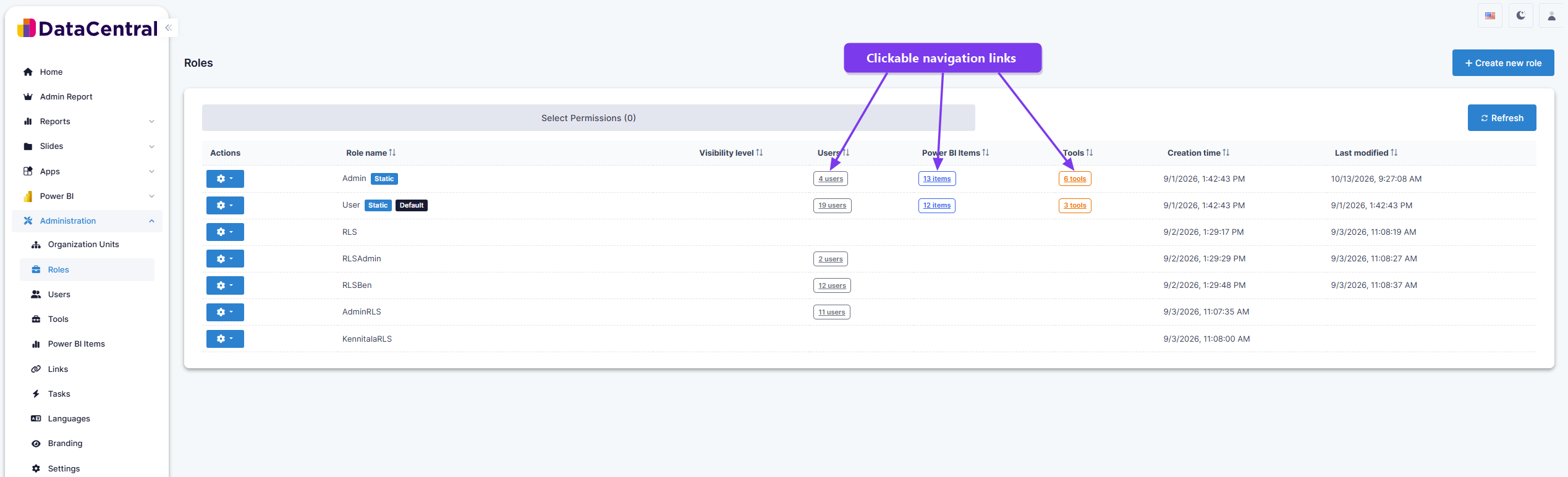This screenshot has height=477, width=1568.
Task: Open the Admin role's 4 users link
Action: pos(831,179)
